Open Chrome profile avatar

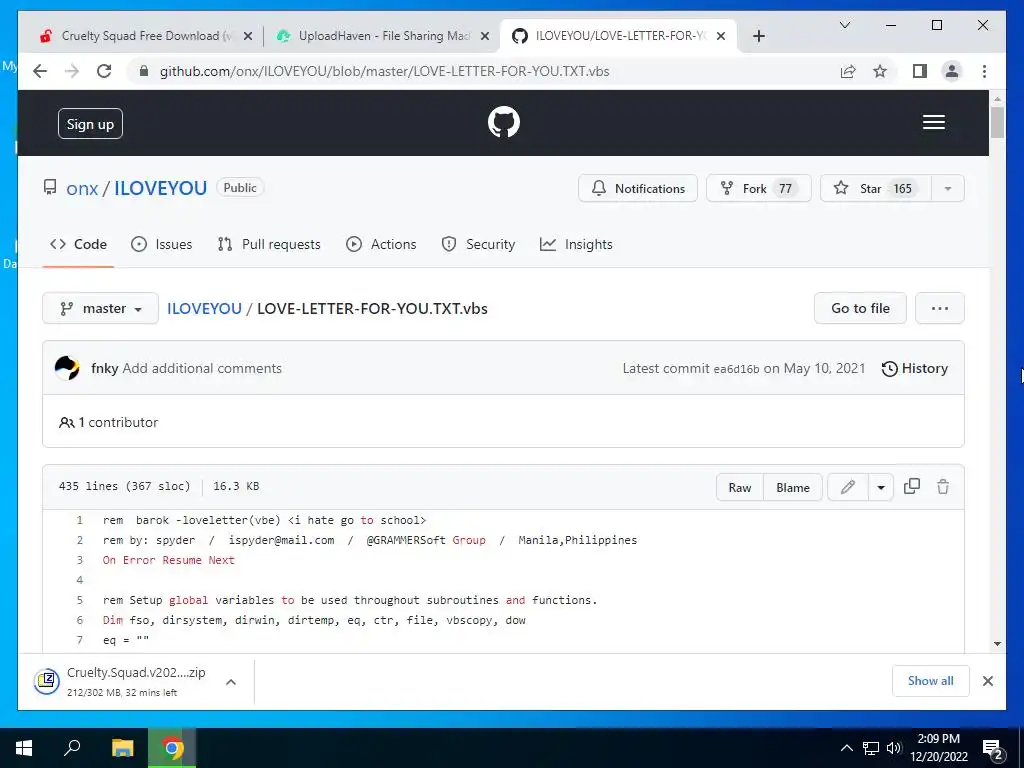click(x=952, y=71)
